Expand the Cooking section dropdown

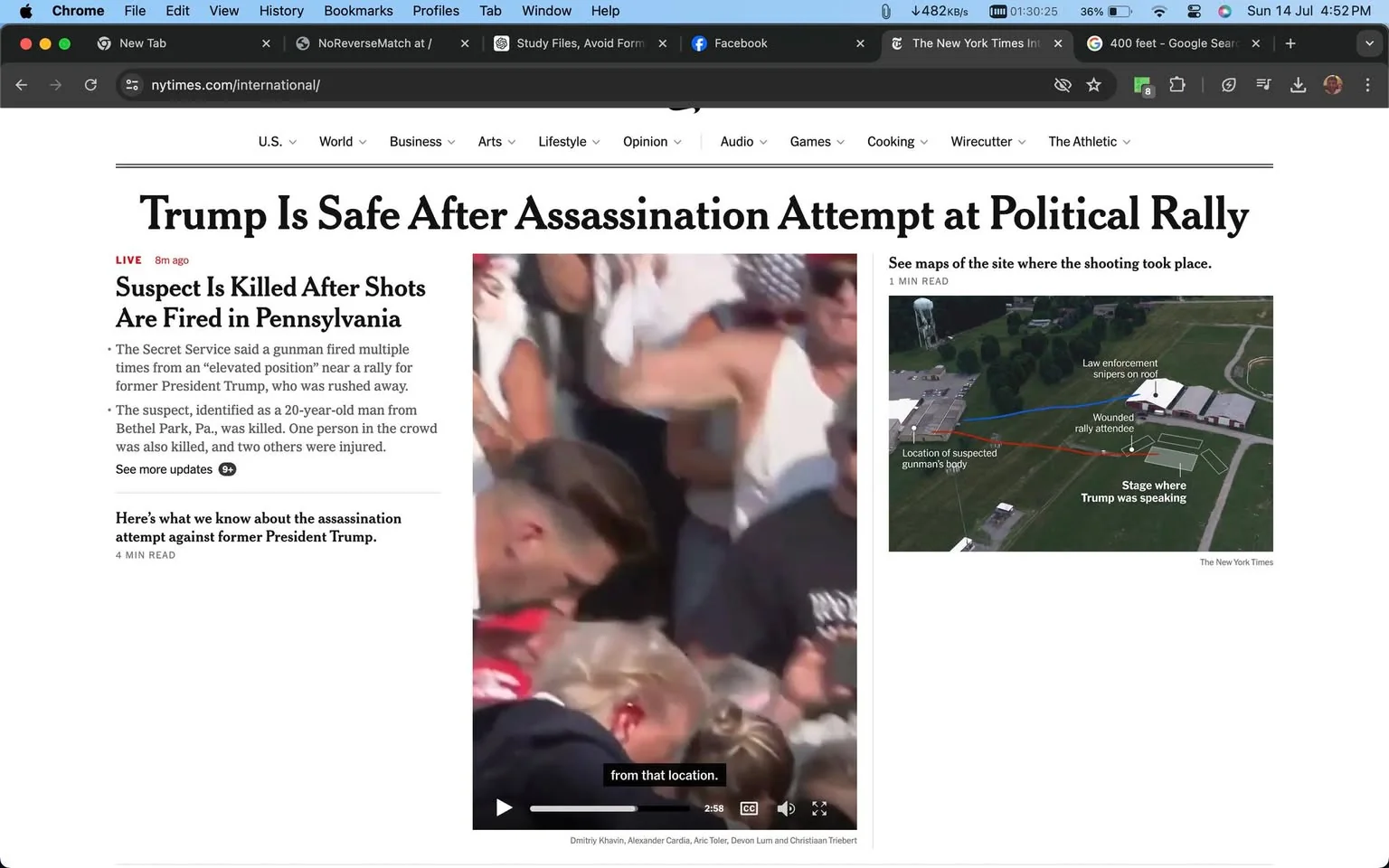click(897, 142)
